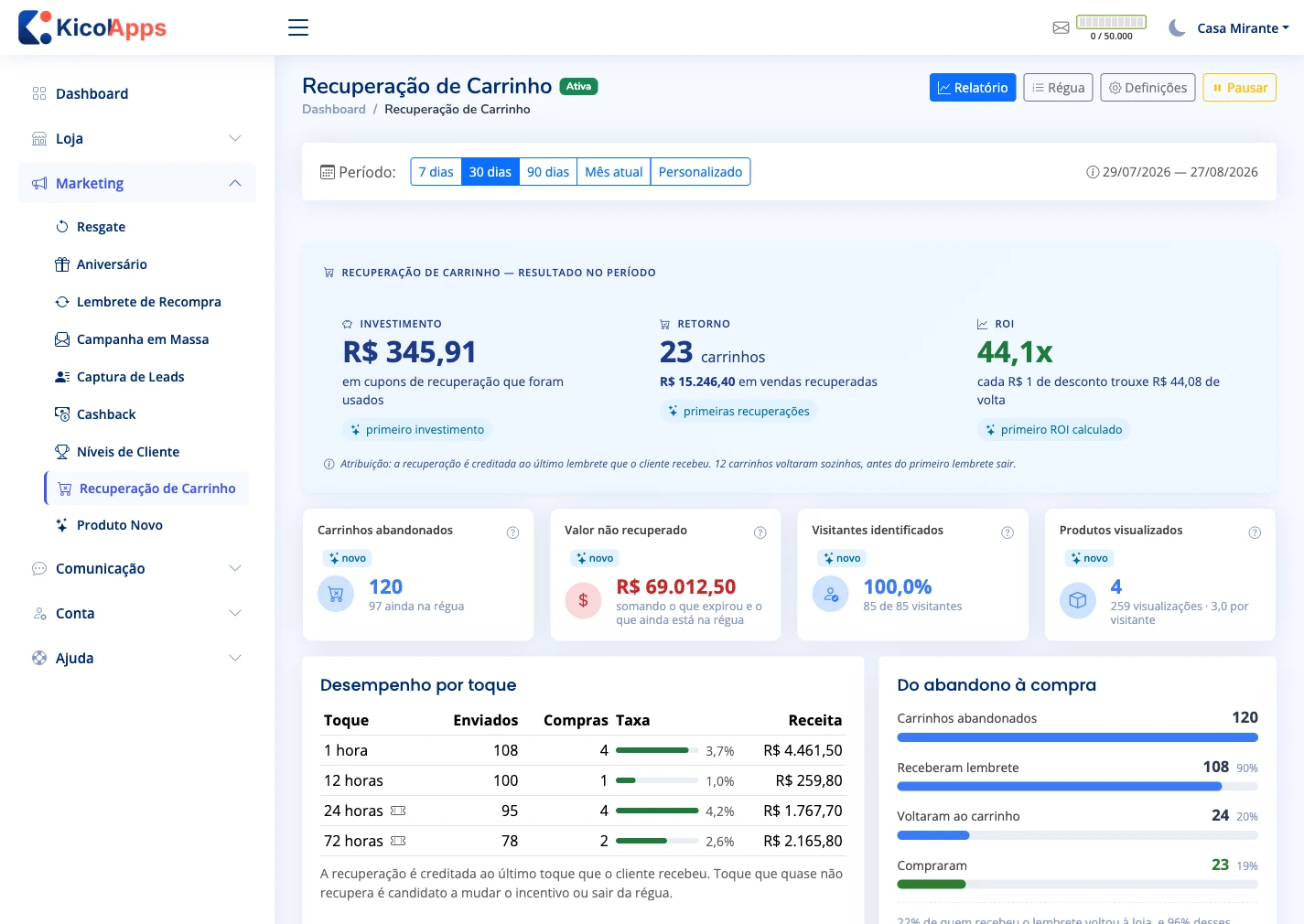Click the Receberam lembrete progress bar

tap(1077, 786)
